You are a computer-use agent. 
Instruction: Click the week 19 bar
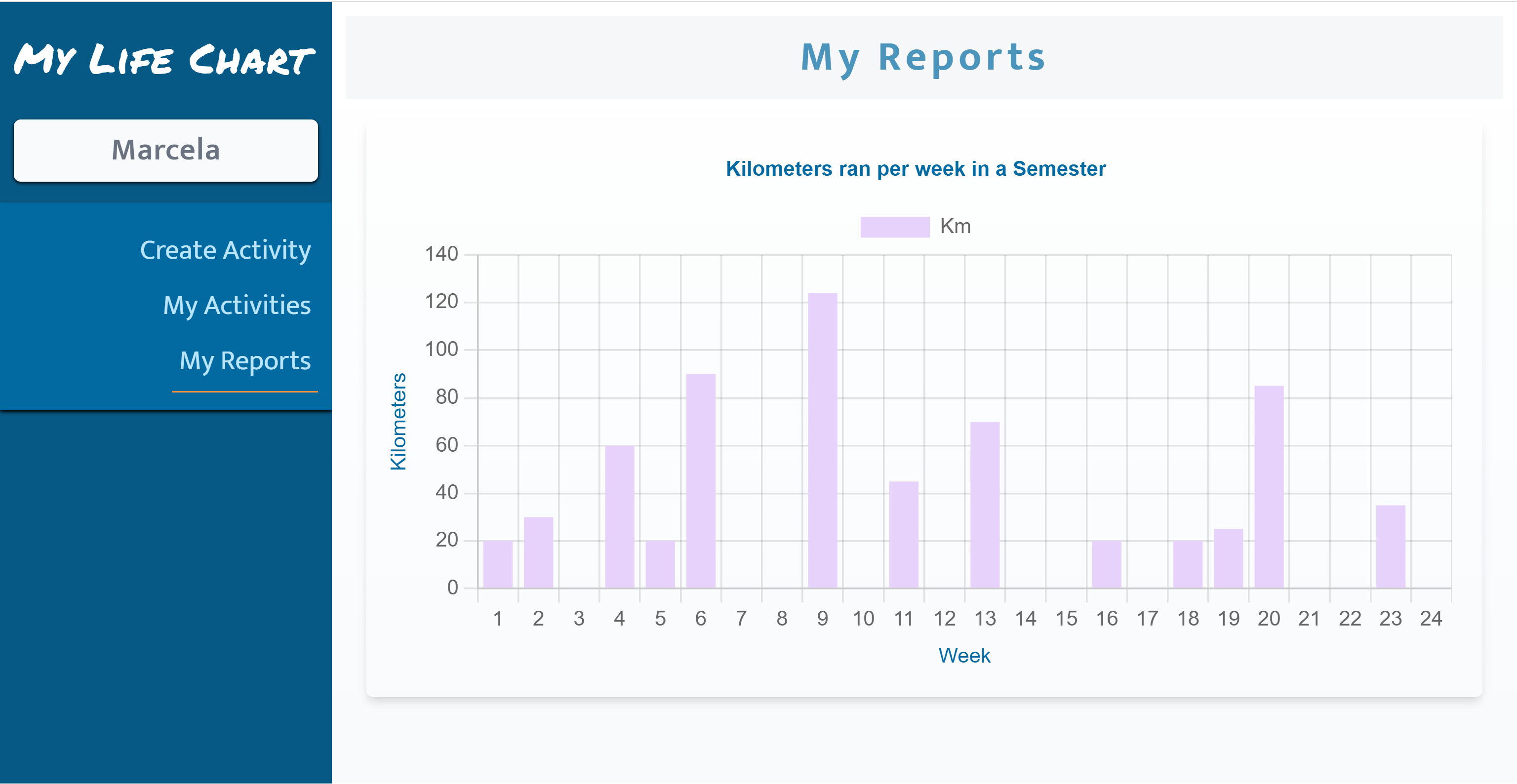(1228, 558)
